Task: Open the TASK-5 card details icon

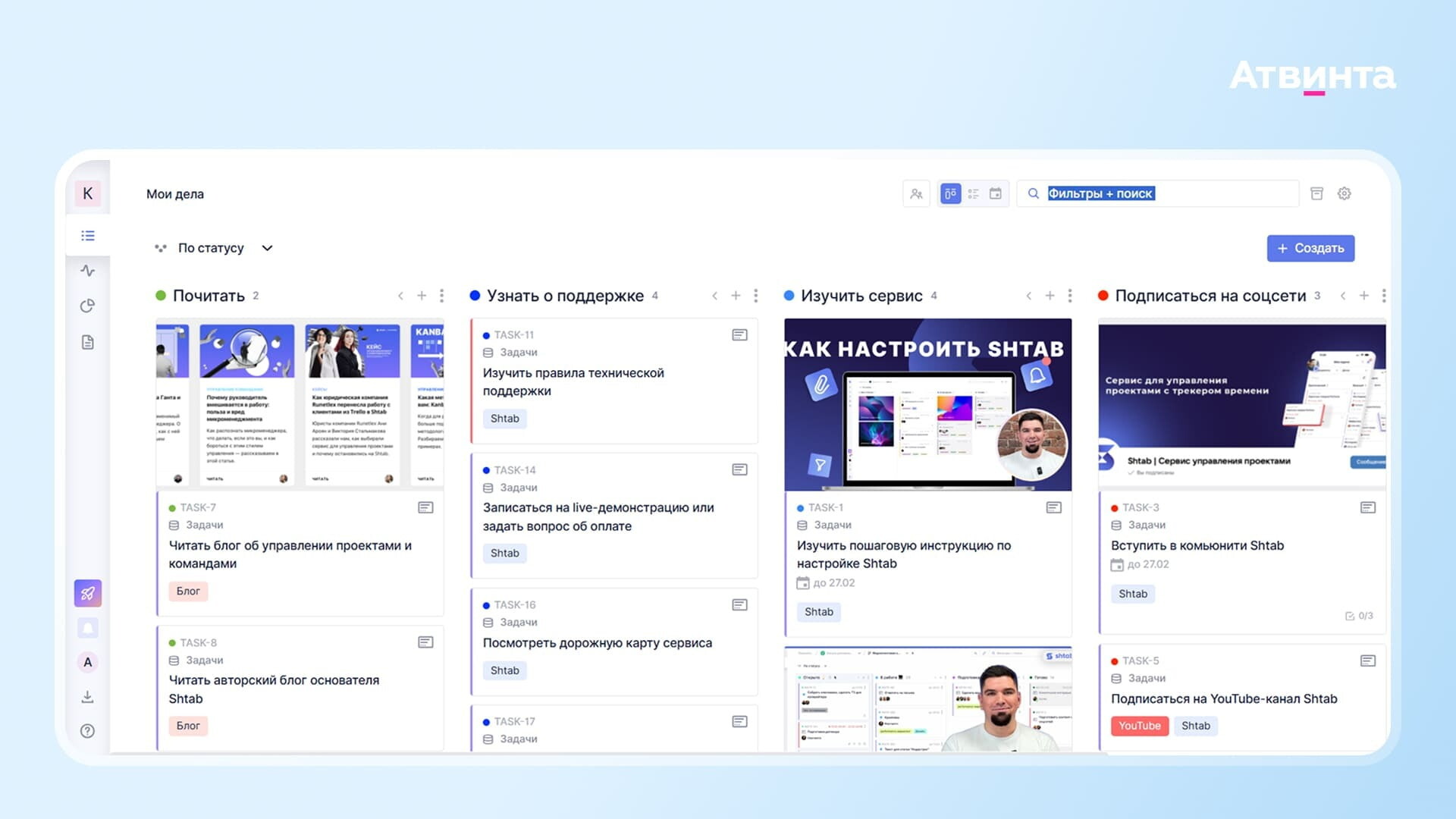Action: [1367, 661]
